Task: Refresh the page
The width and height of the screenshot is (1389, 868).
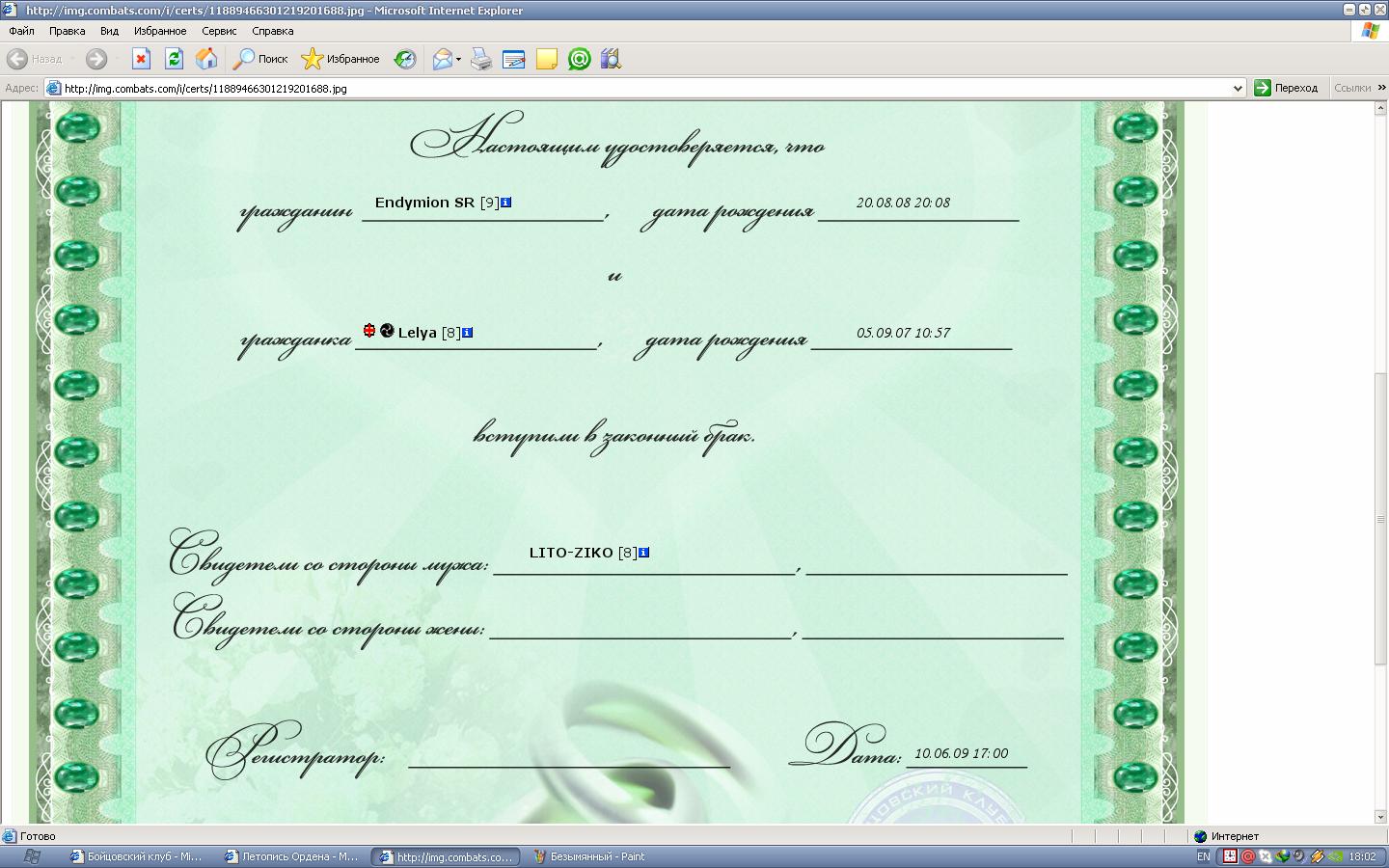Action: point(174,59)
